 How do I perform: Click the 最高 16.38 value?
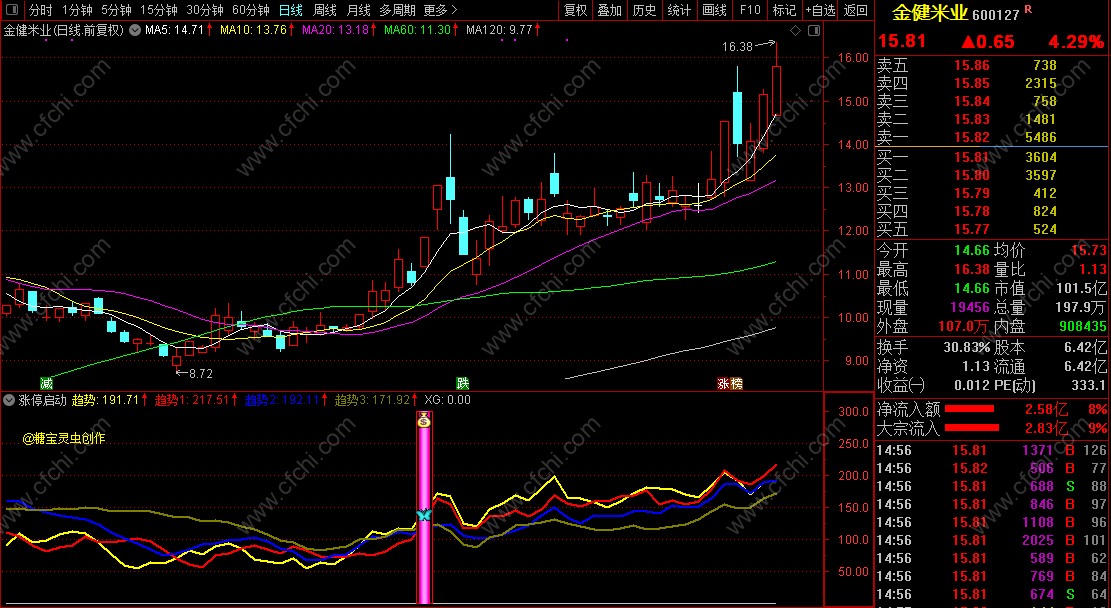coord(971,269)
